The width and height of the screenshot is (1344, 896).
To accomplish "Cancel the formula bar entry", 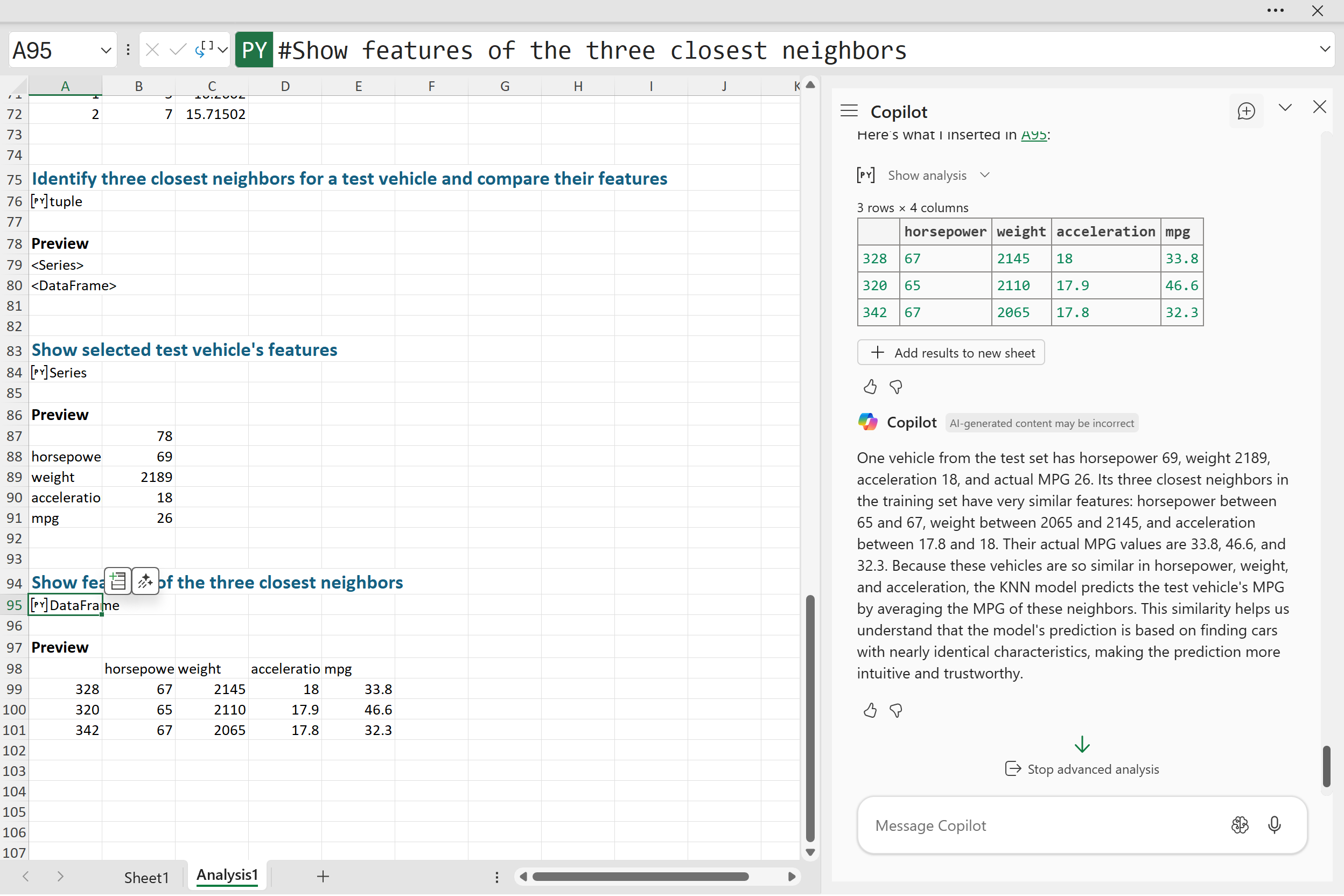I will pos(152,50).
